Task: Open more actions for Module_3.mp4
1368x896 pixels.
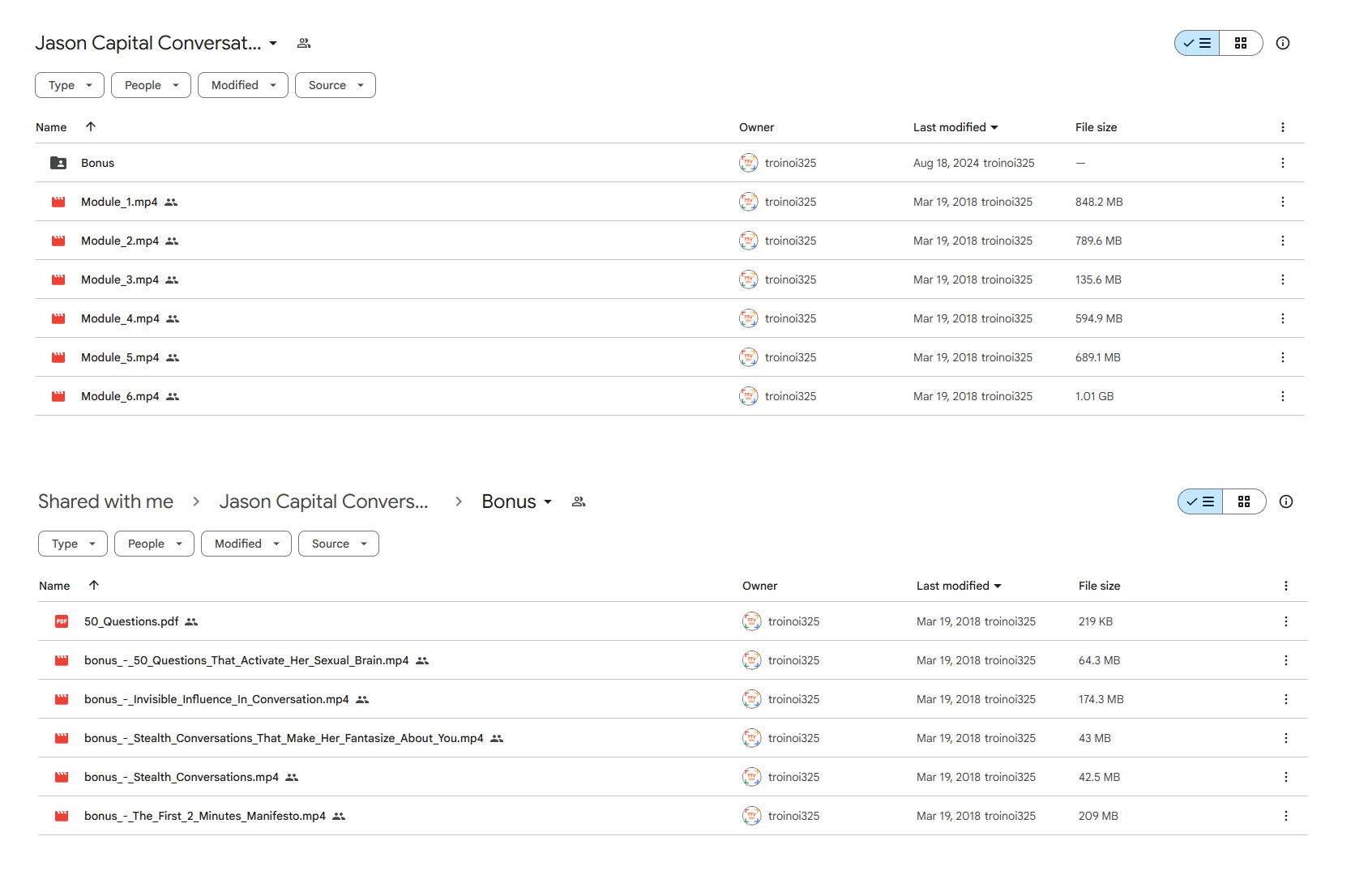Action: (1282, 279)
